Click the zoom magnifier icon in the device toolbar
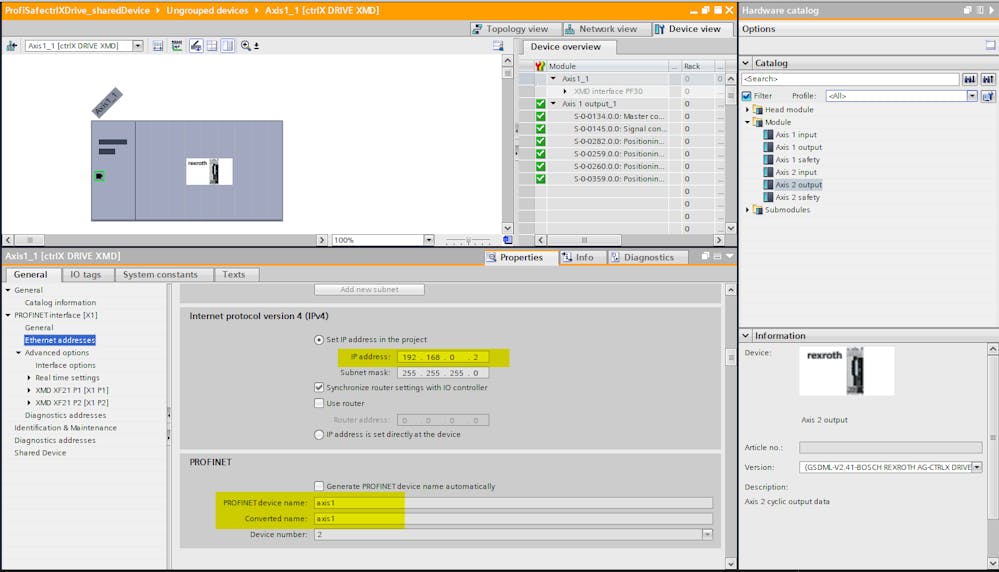 pyautogui.click(x=246, y=46)
